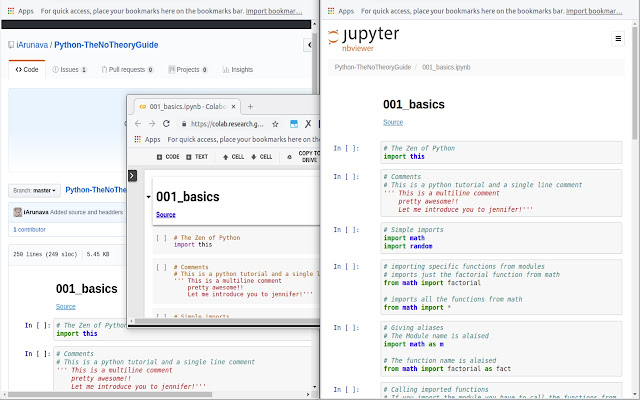
Task: Click the forward arrow in Colab browser window
Action: [152, 124]
